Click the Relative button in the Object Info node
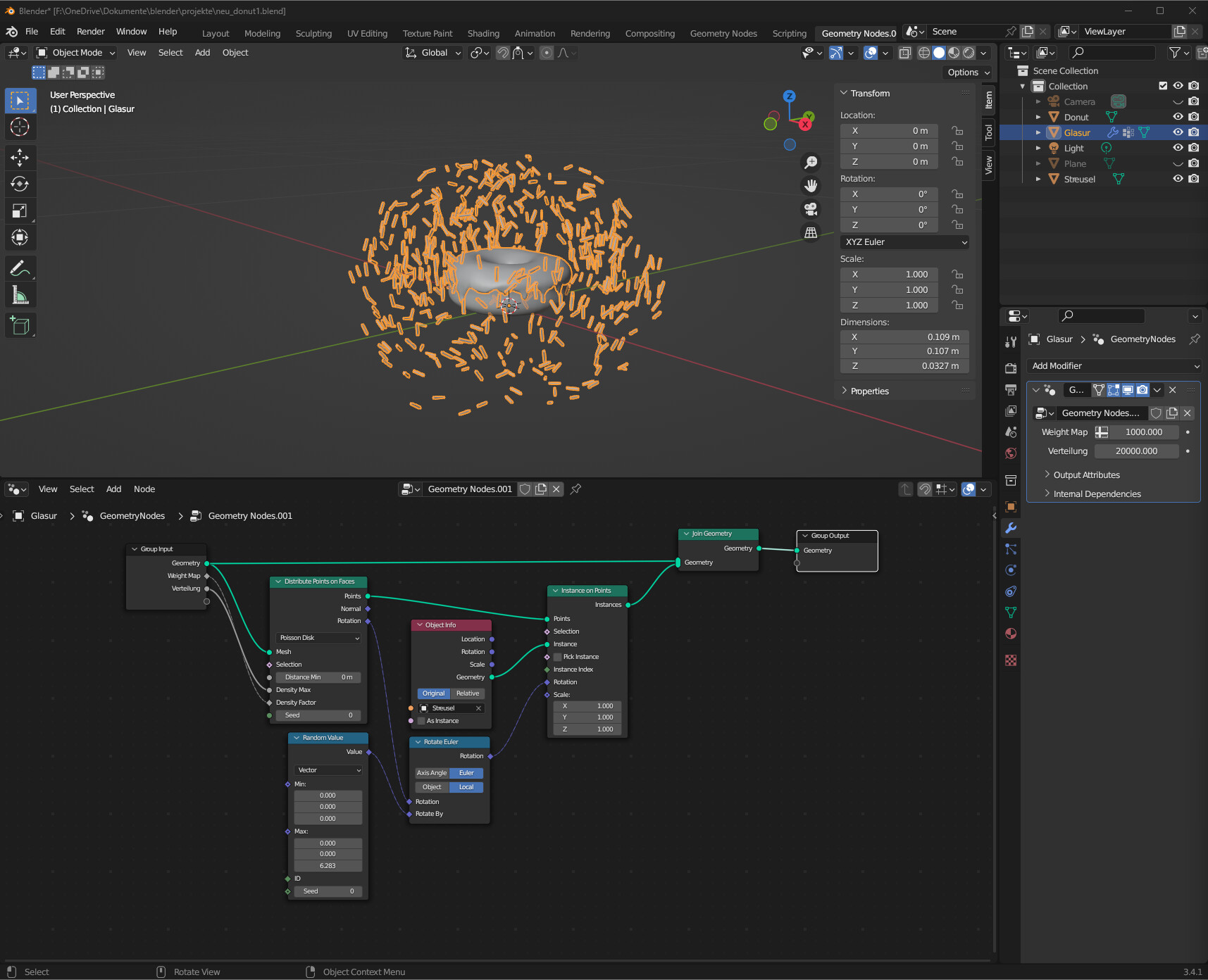The width and height of the screenshot is (1208, 980). [467, 693]
